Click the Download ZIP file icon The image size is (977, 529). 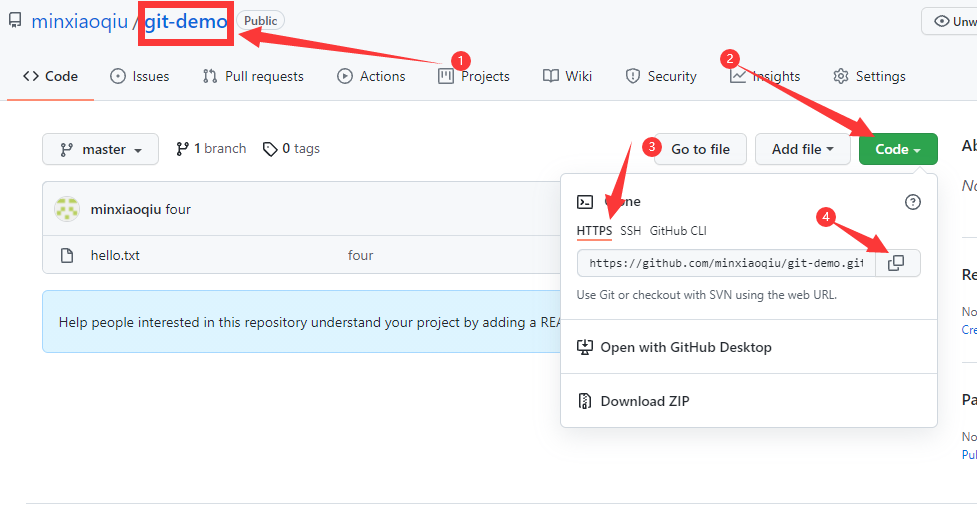(x=584, y=401)
